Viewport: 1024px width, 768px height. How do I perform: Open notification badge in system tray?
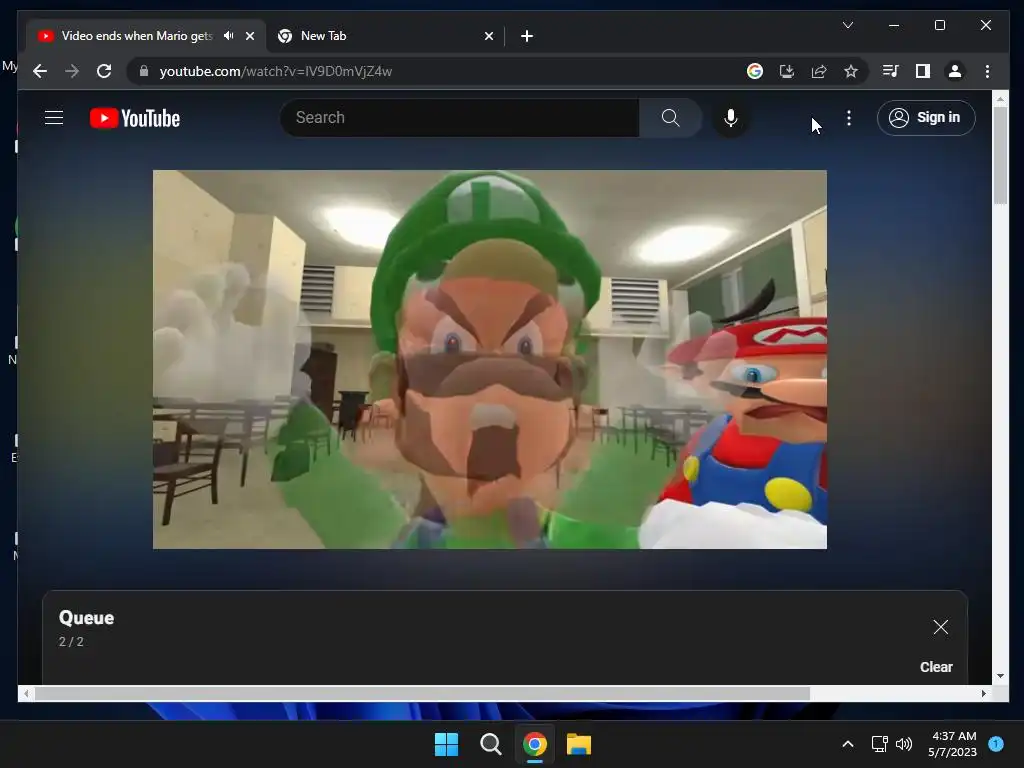click(x=996, y=743)
